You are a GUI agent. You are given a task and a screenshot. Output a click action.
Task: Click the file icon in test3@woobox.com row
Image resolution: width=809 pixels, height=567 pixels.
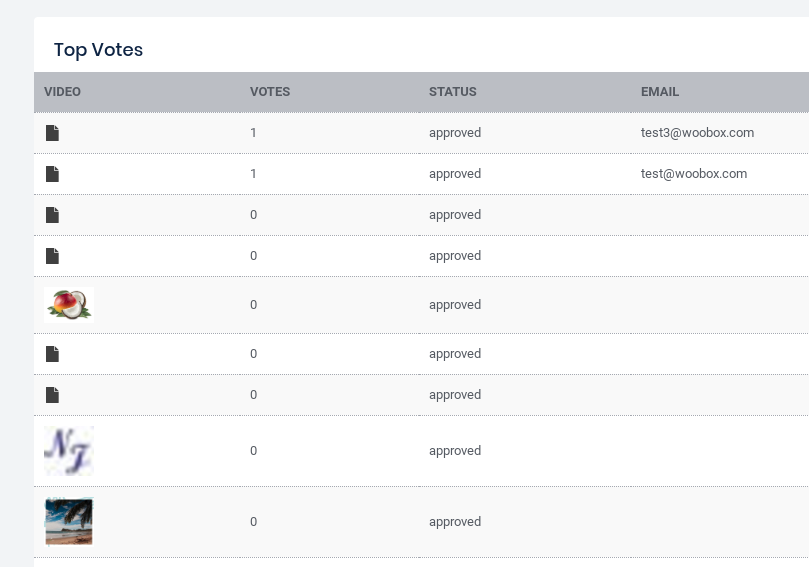click(52, 133)
